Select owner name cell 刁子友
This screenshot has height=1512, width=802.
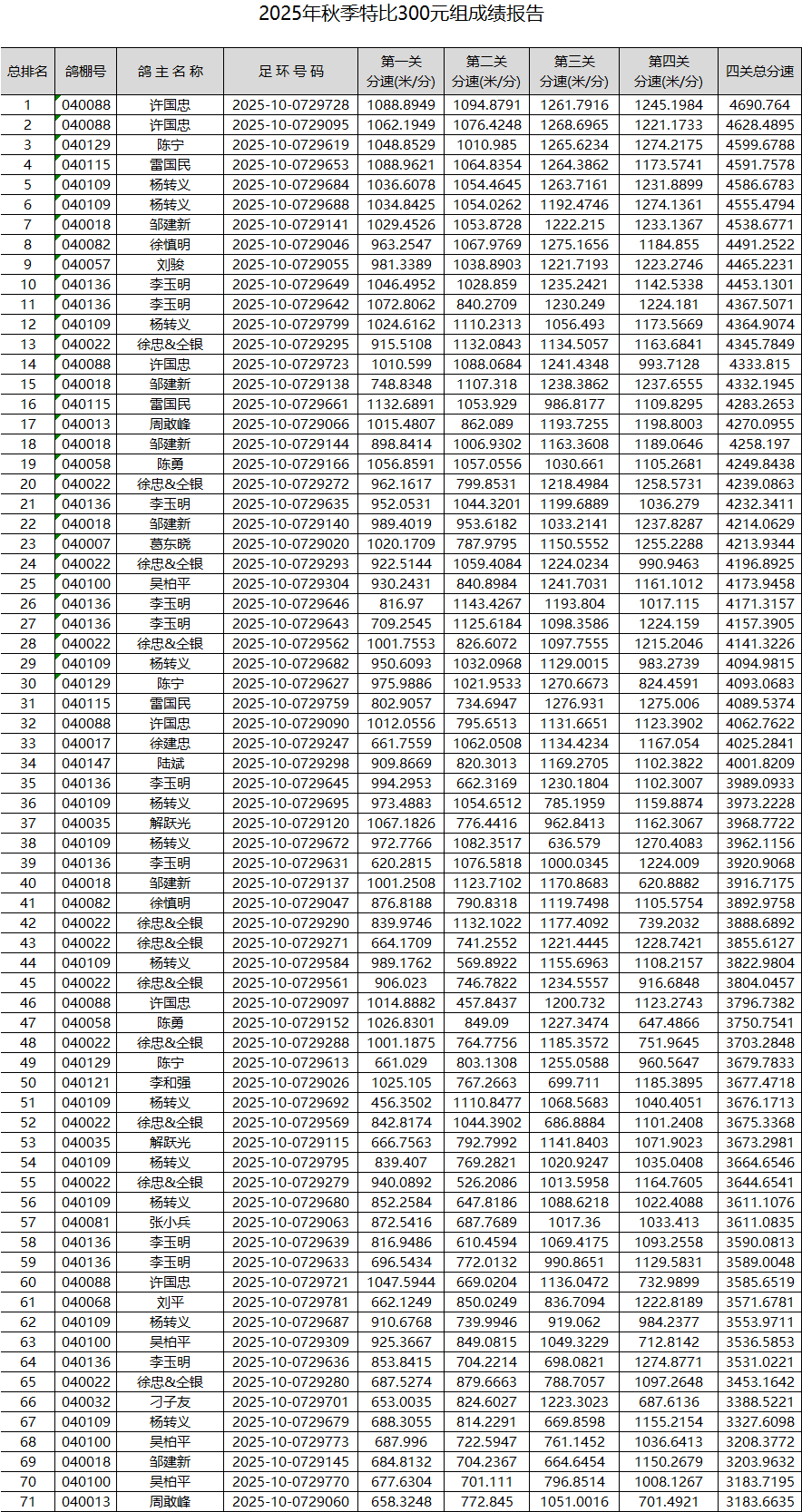tap(170, 1402)
